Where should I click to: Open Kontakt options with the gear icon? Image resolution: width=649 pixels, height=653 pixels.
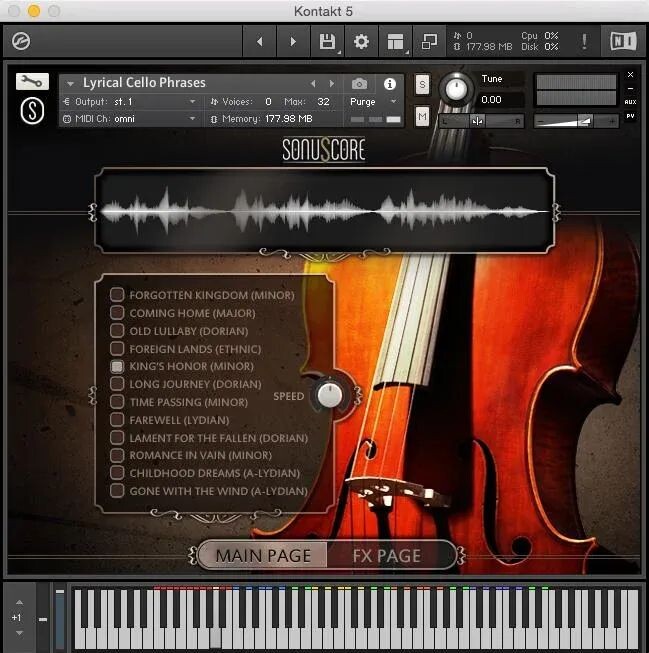click(x=361, y=42)
